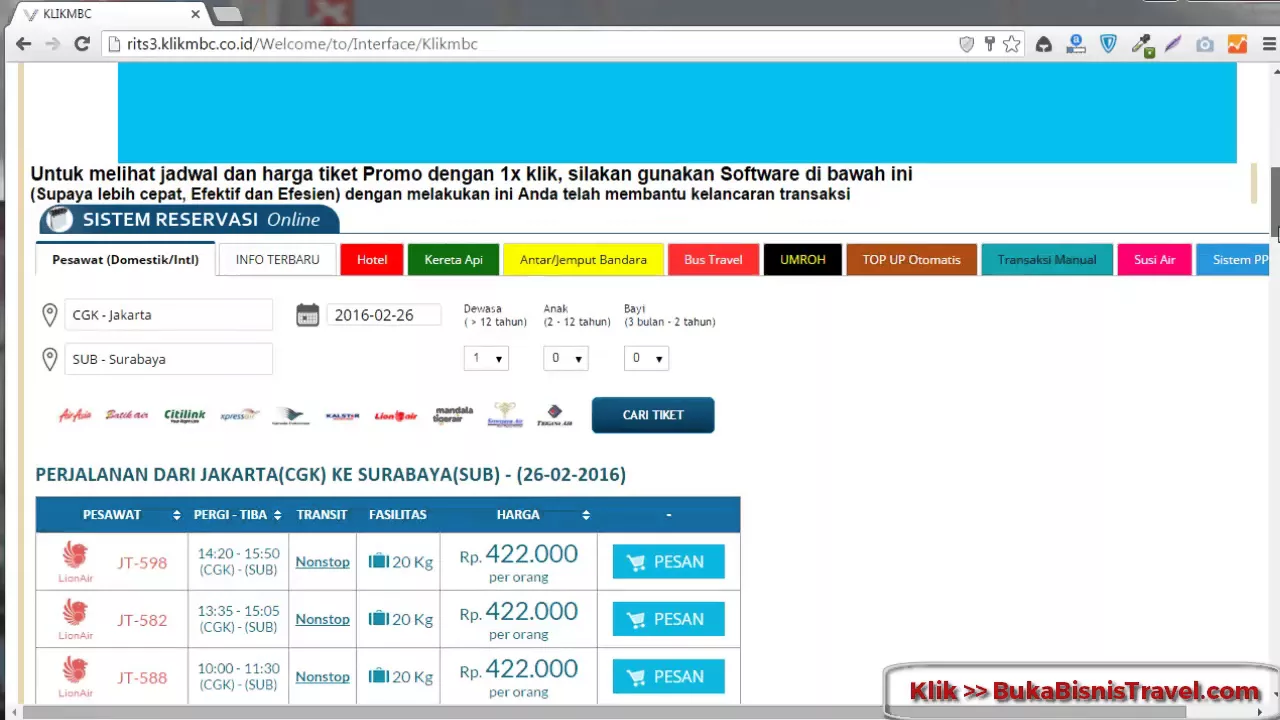Screen dimensions: 1280x720
Task: Open the purple feather extension icon
Action: [1173, 44]
